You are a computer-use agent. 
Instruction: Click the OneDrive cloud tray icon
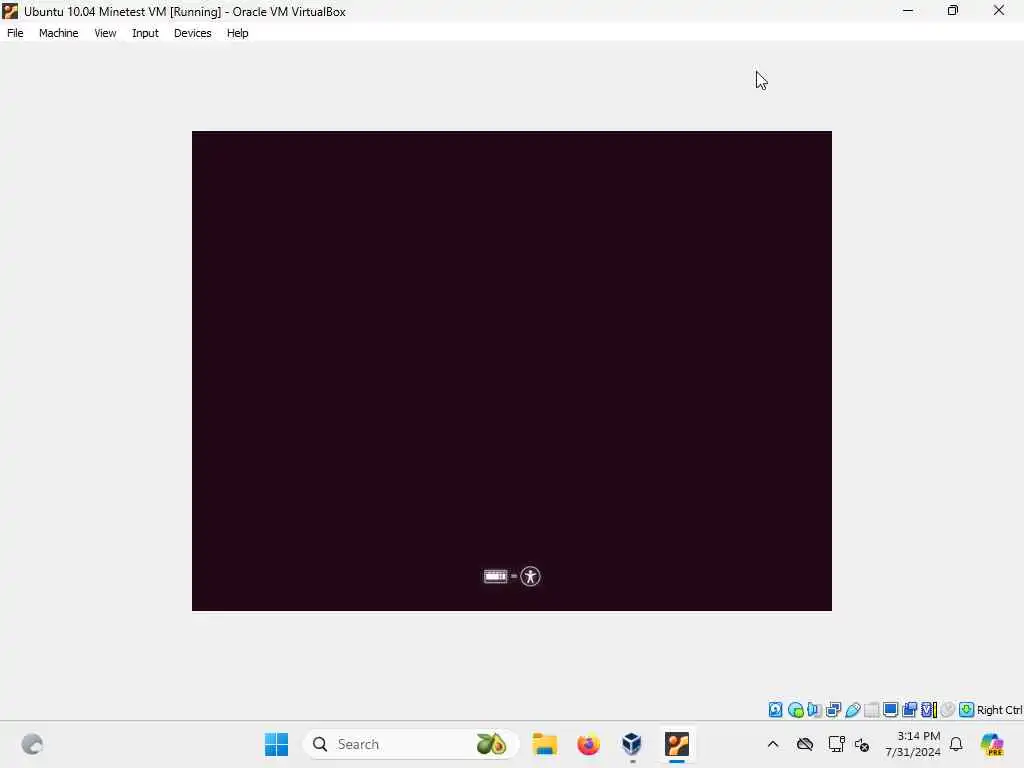[805, 744]
